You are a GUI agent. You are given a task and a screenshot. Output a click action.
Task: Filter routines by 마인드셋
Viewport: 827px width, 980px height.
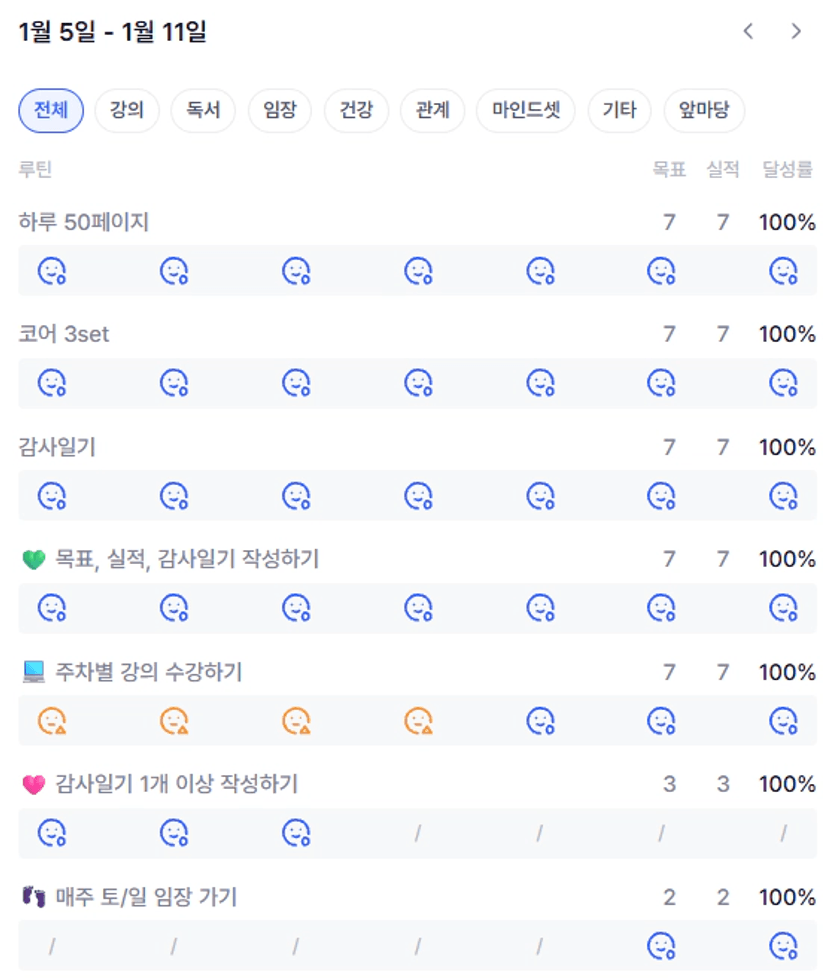526,110
